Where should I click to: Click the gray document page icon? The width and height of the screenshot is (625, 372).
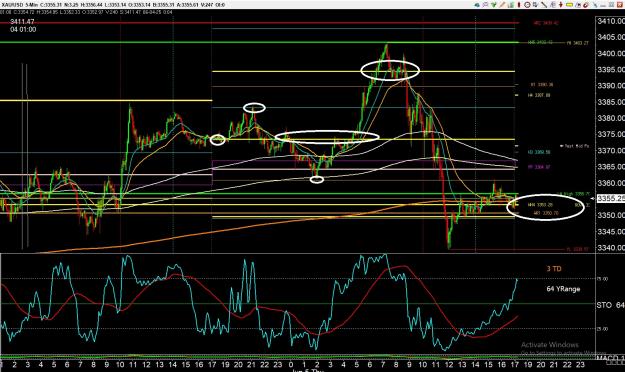[x=552, y=5]
